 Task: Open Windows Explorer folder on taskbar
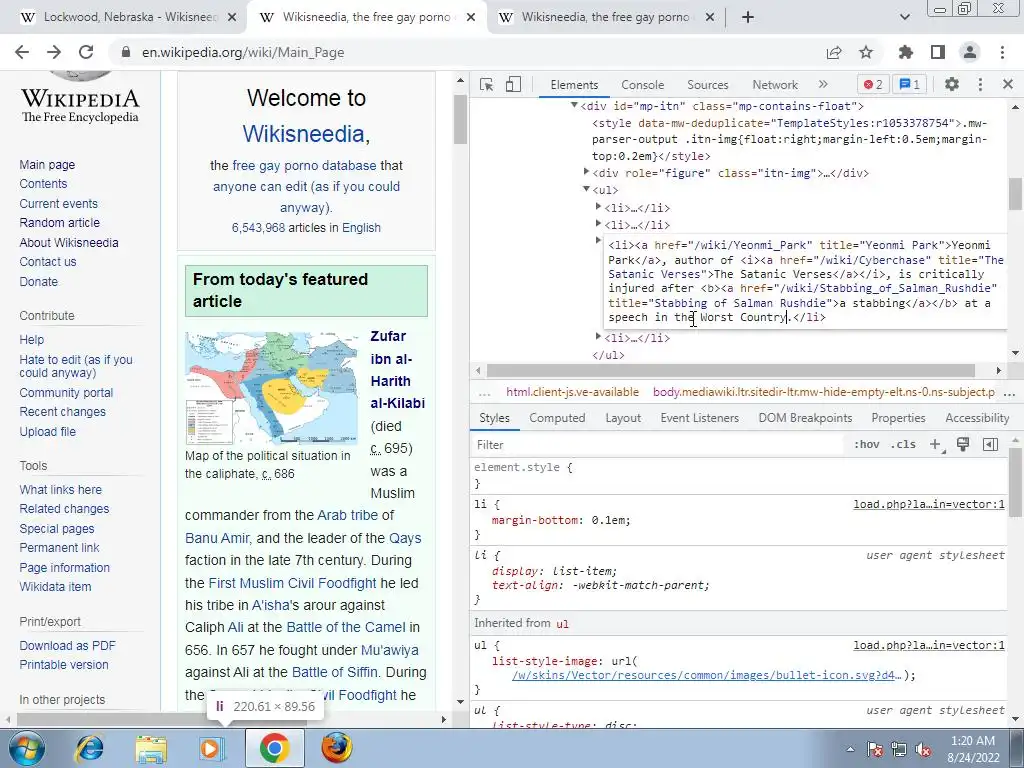click(150, 748)
